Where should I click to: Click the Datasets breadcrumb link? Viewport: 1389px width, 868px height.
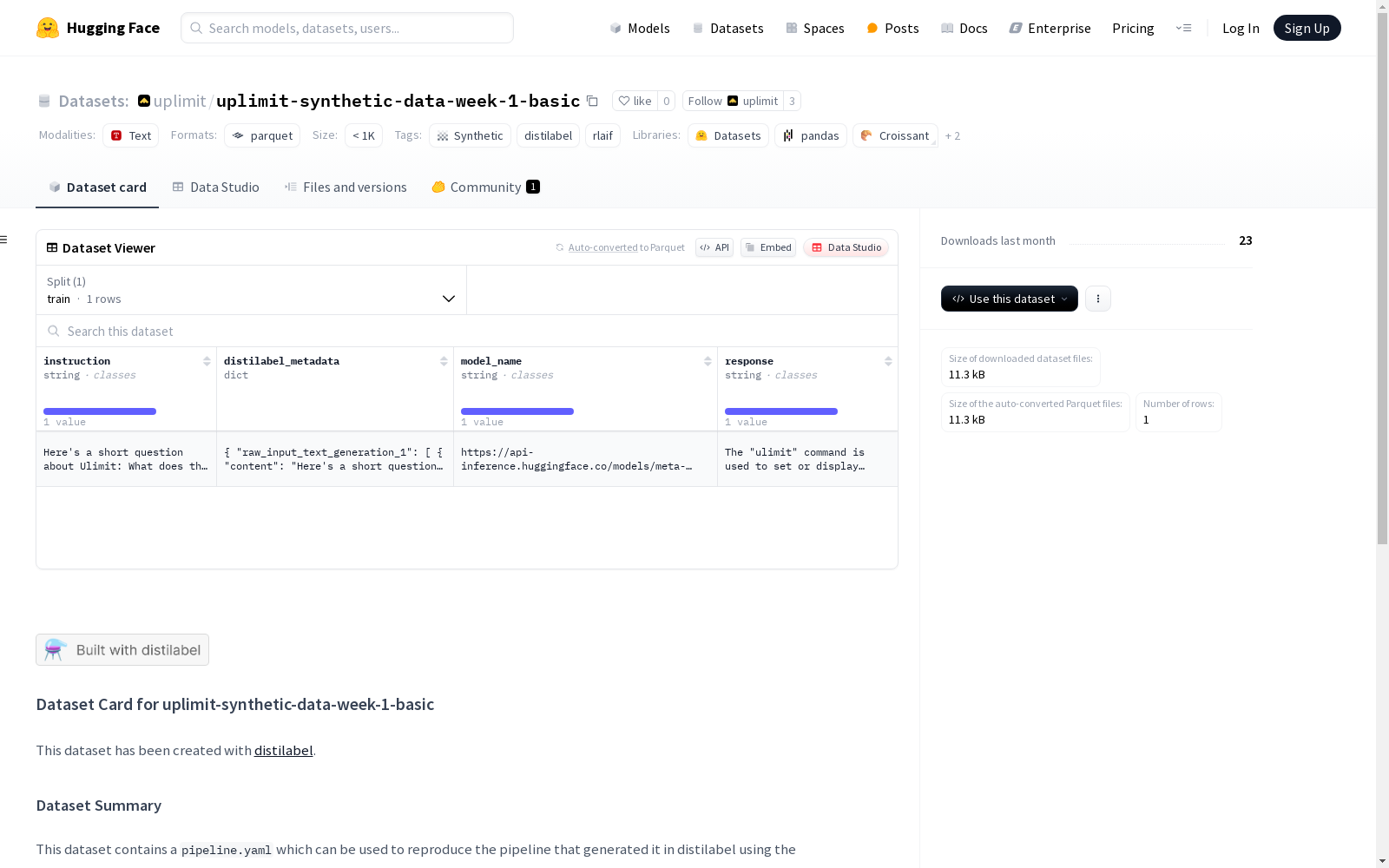point(93,101)
